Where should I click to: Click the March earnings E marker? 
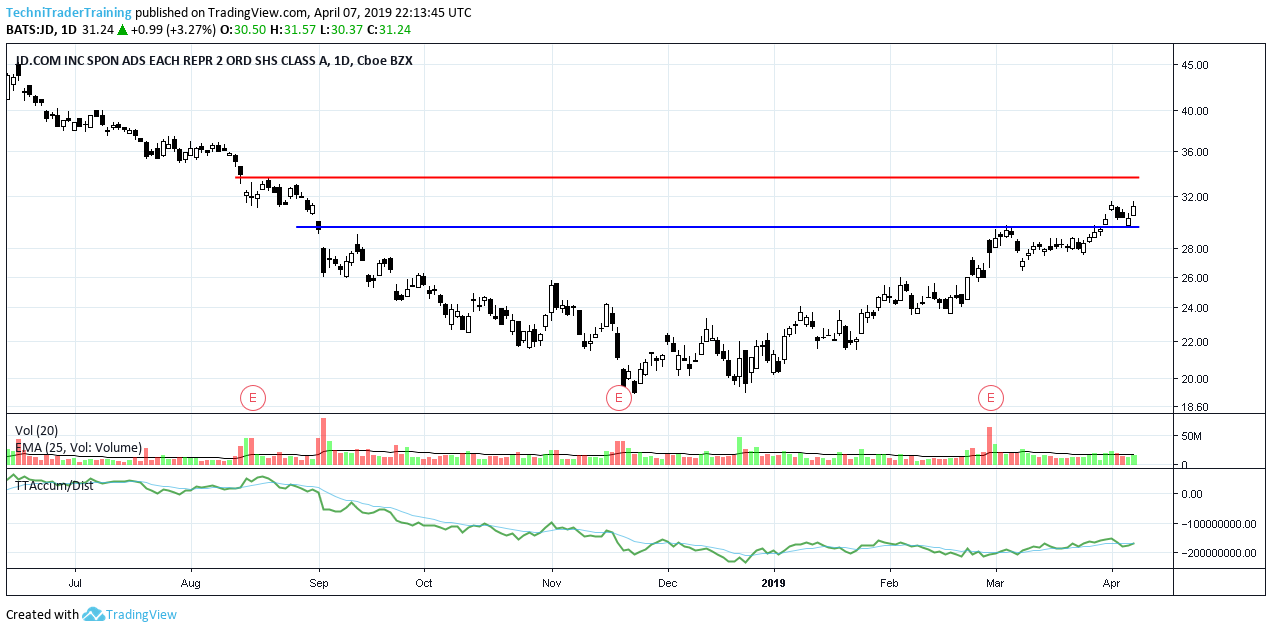tap(991, 398)
